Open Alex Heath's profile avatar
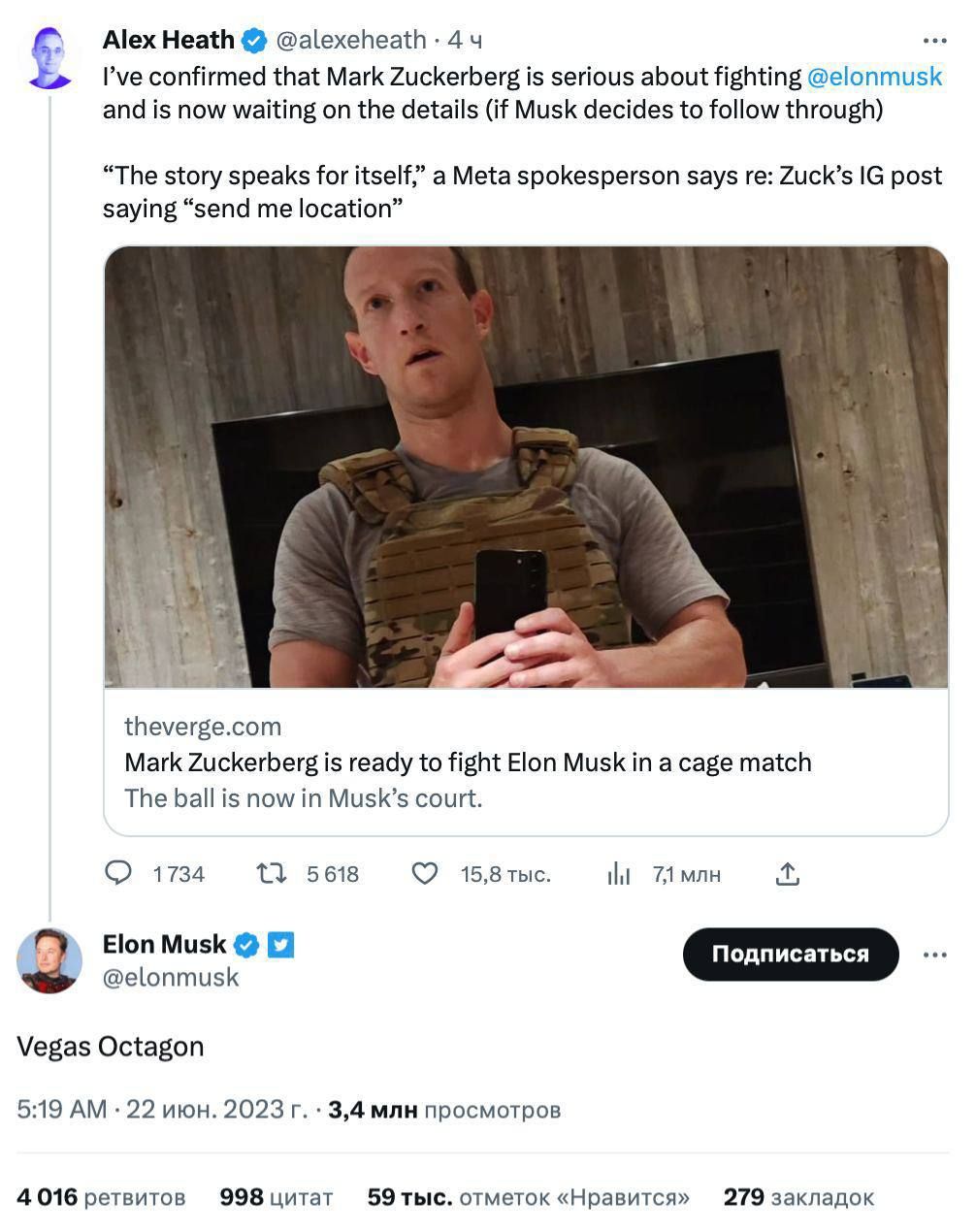Viewport: 976px width, 1232px height. (x=50, y=58)
